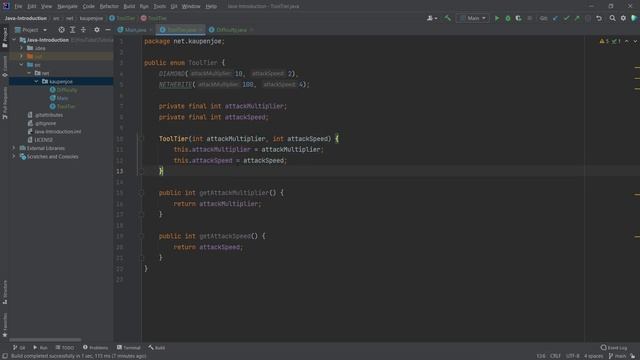Viewport: 640px width, 360px height.
Task: Hide the Project panel with the minus icon
Action: point(108,30)
